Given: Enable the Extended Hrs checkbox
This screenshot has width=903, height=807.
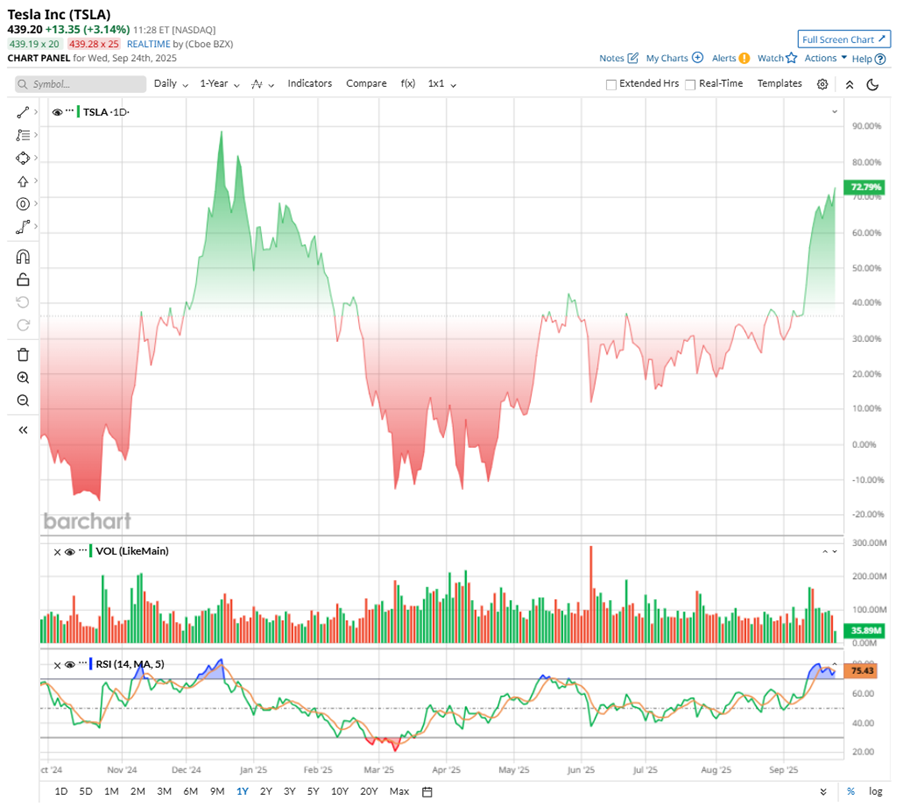Looking at the screenshot, I should (611, 85).
